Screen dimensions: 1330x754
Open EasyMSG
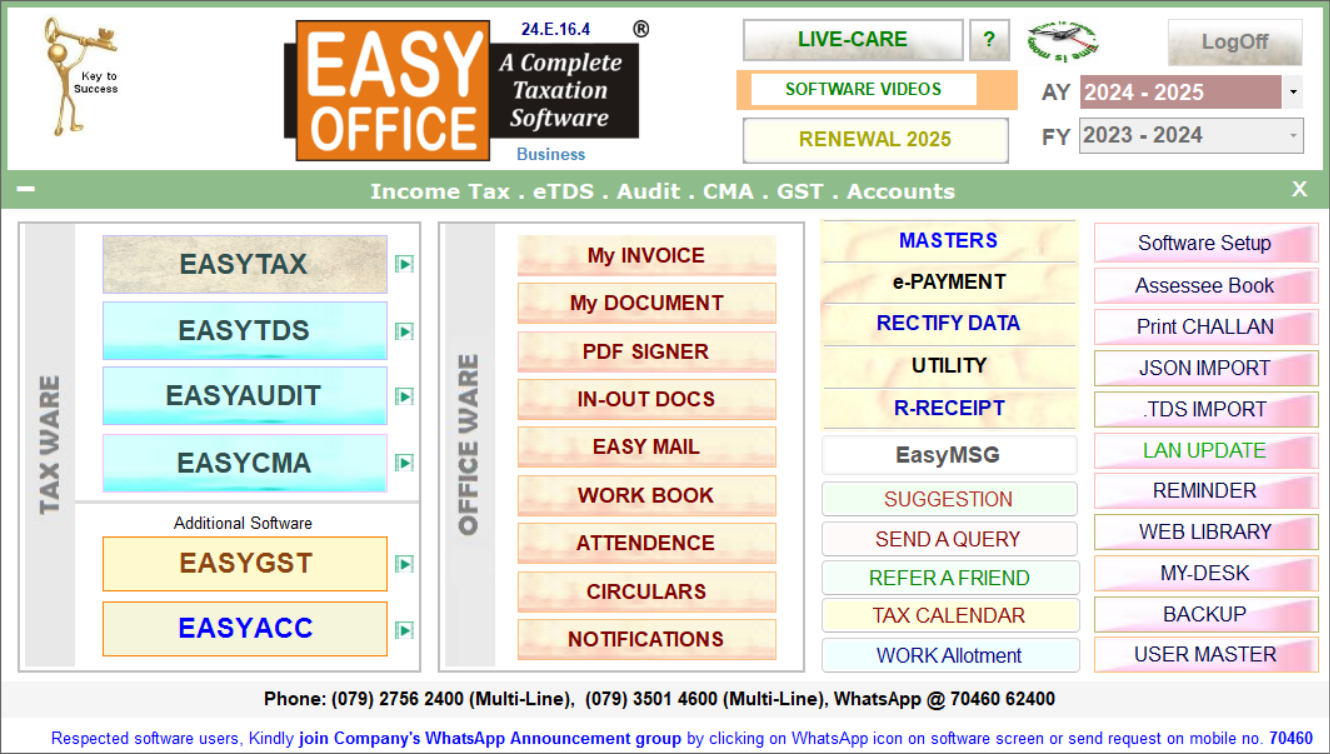coord(949,455)
